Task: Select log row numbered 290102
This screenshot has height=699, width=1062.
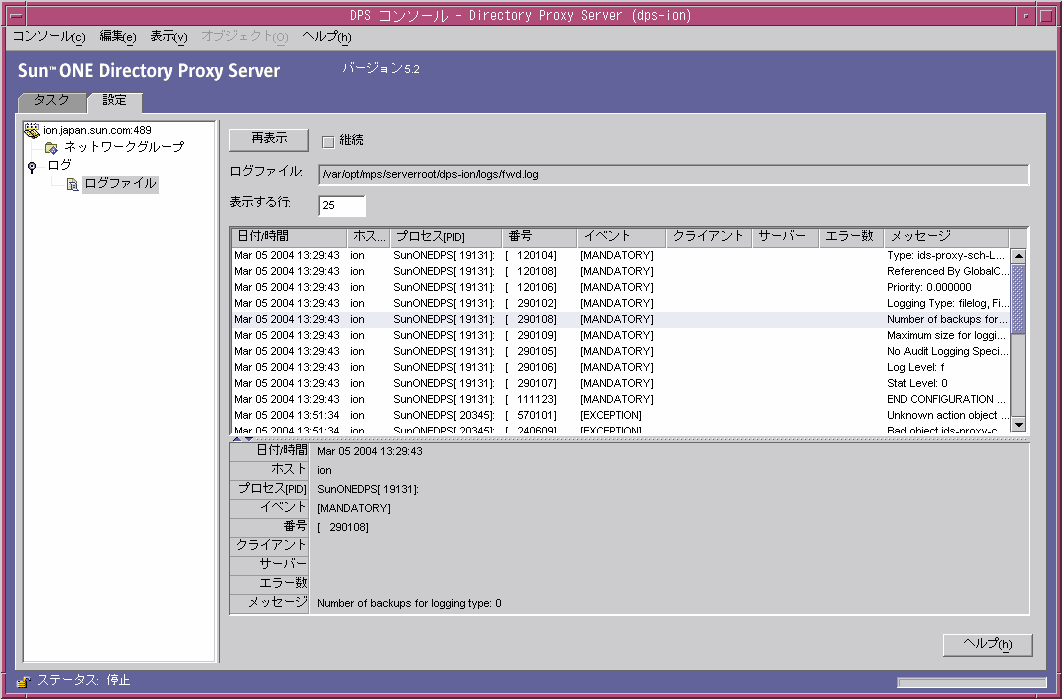Action: tap(620, 303)
